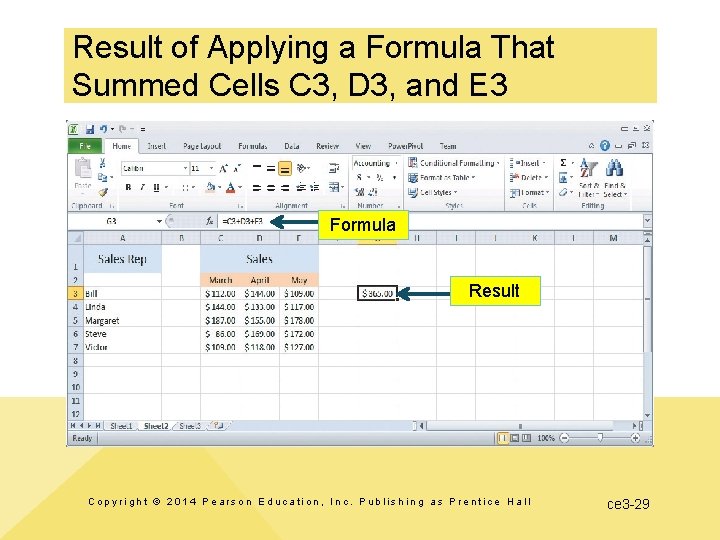This screenshot has height=540, width=720.
Task: Toggle Bold formatting
Action: pos(128,187)
